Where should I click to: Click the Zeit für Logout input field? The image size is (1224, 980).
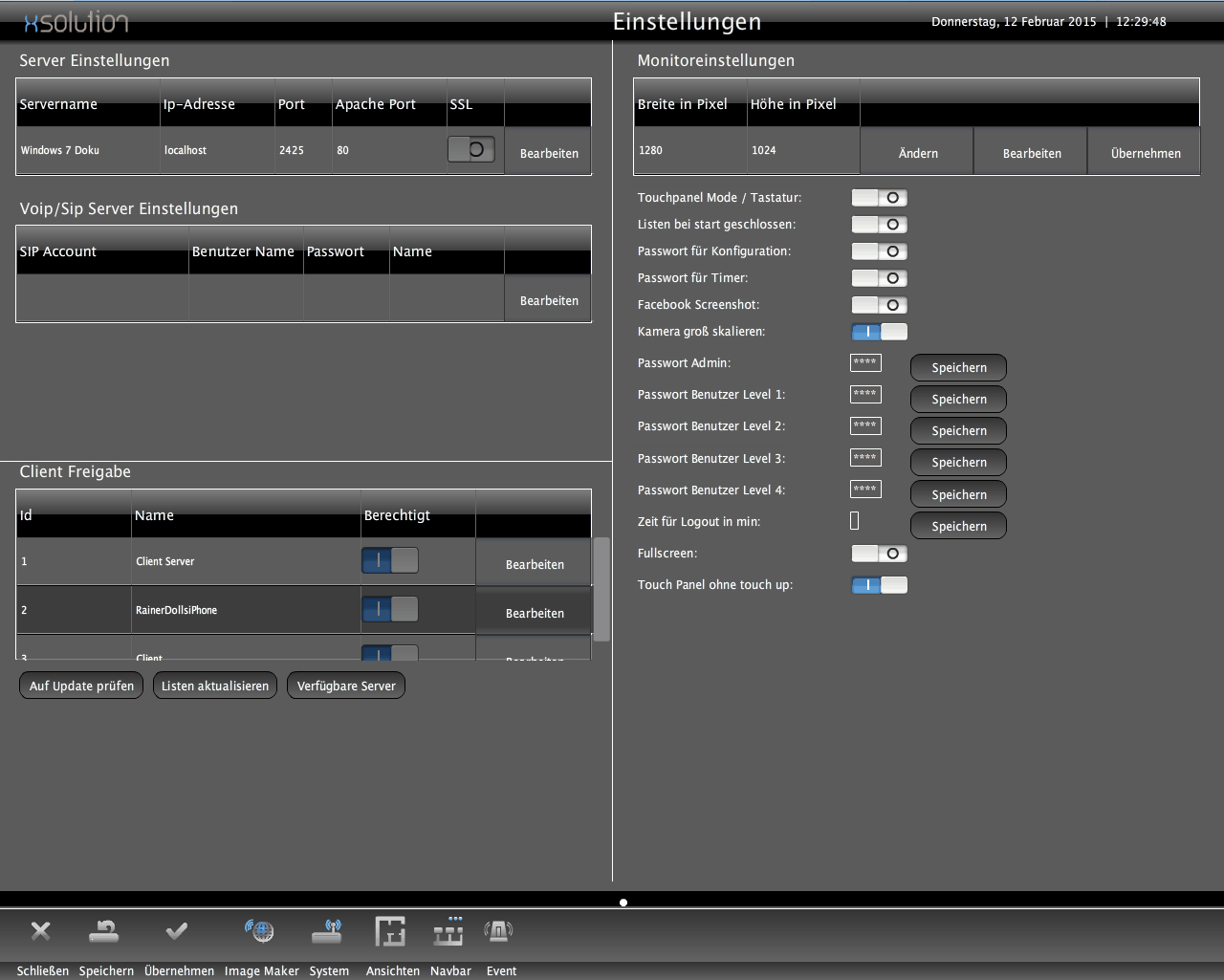855,521
